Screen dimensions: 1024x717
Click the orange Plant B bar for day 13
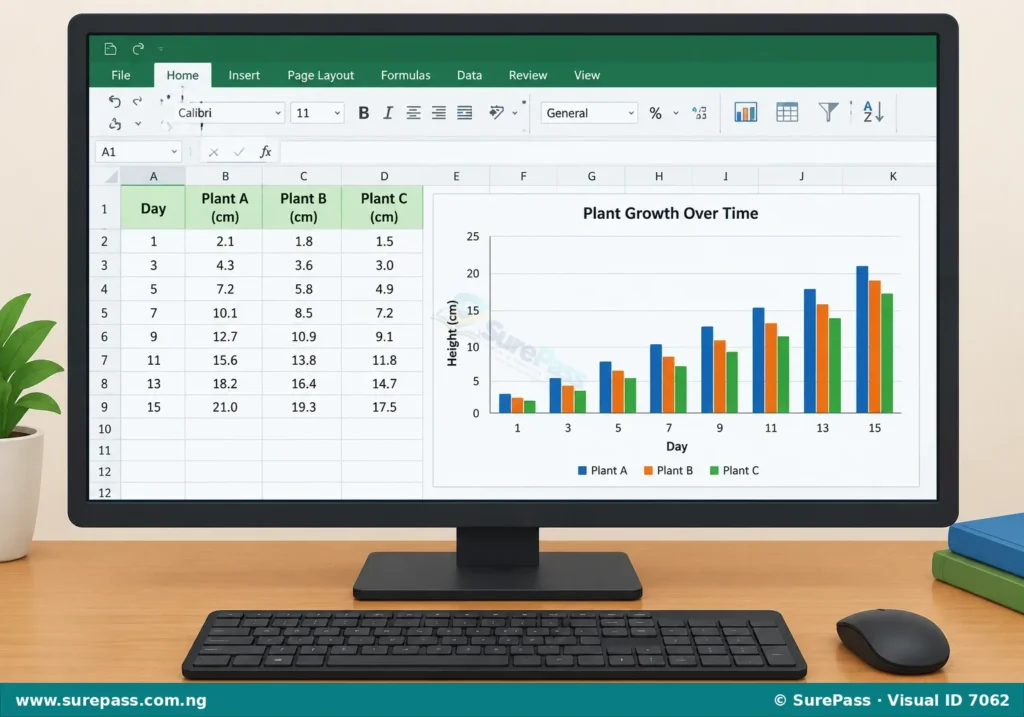(823, 358)
